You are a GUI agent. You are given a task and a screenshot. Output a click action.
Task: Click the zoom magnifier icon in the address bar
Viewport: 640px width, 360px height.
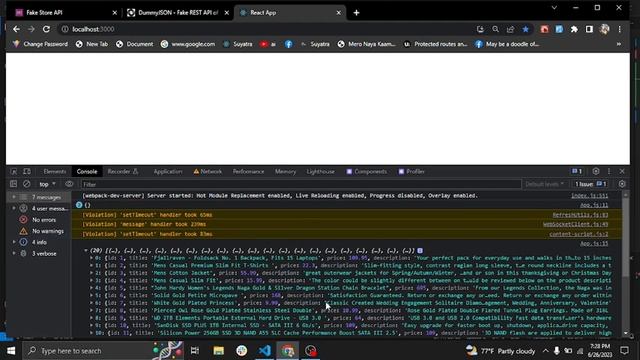[496, 29]
